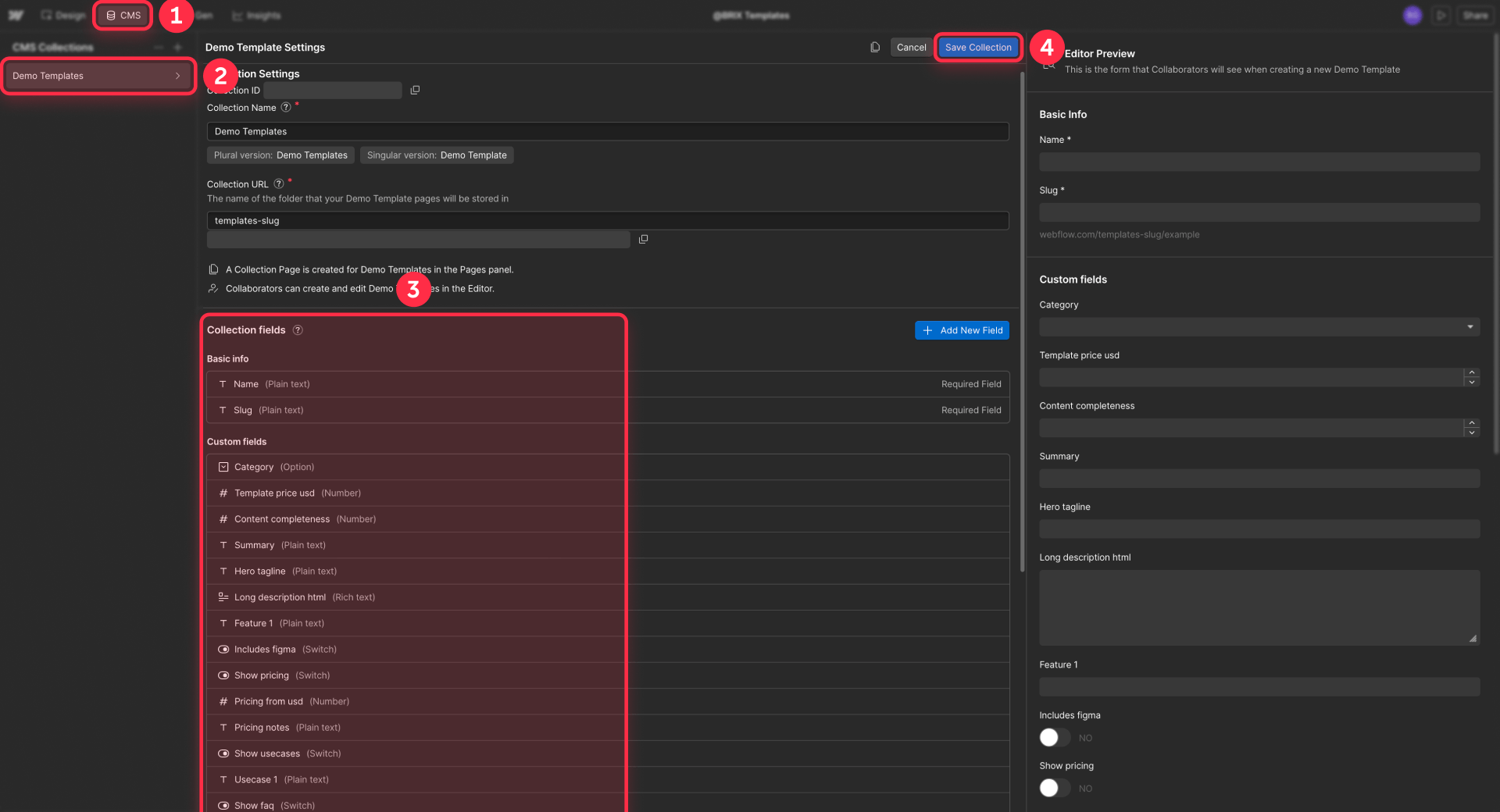
Task: Copy the Collection ID using copy icon
Action: pyautogui.click(x=415, y=90)
